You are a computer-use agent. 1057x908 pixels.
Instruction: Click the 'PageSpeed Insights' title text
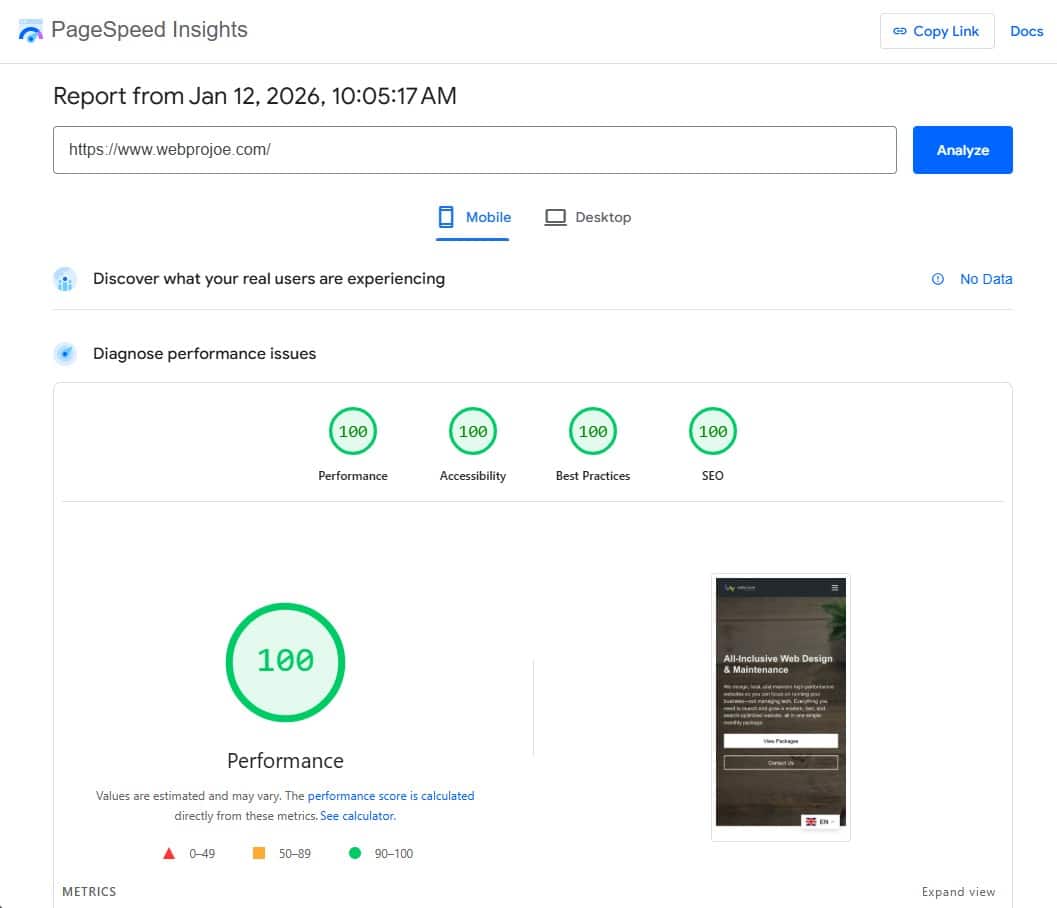coord(150,30)
